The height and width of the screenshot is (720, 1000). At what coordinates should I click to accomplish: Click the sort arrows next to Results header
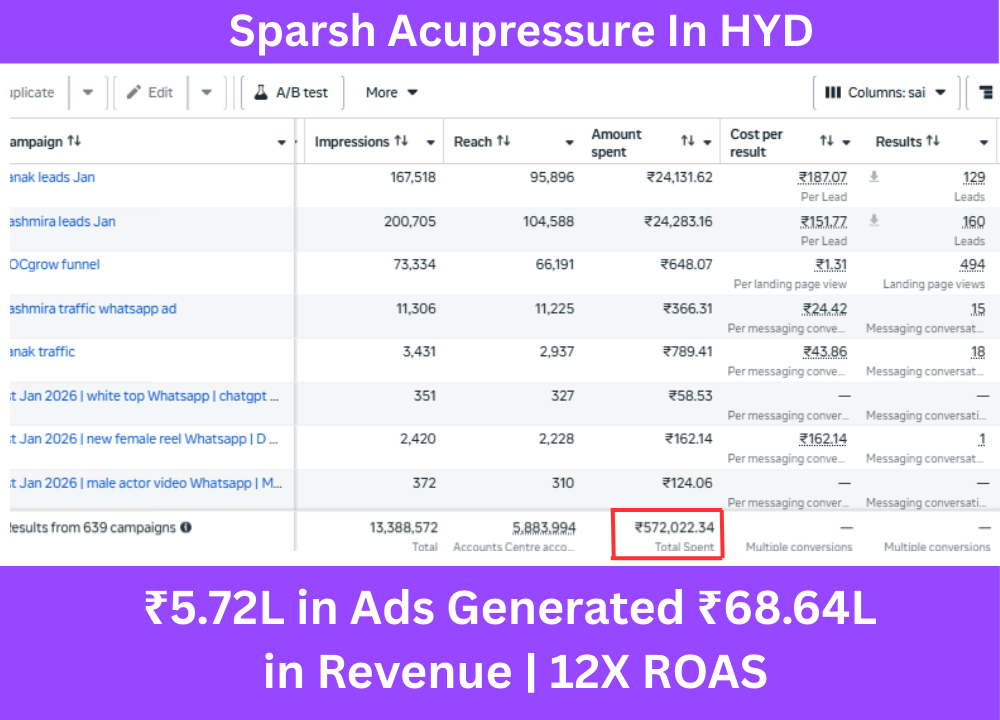pyautogui.click(x=933, y=142)
